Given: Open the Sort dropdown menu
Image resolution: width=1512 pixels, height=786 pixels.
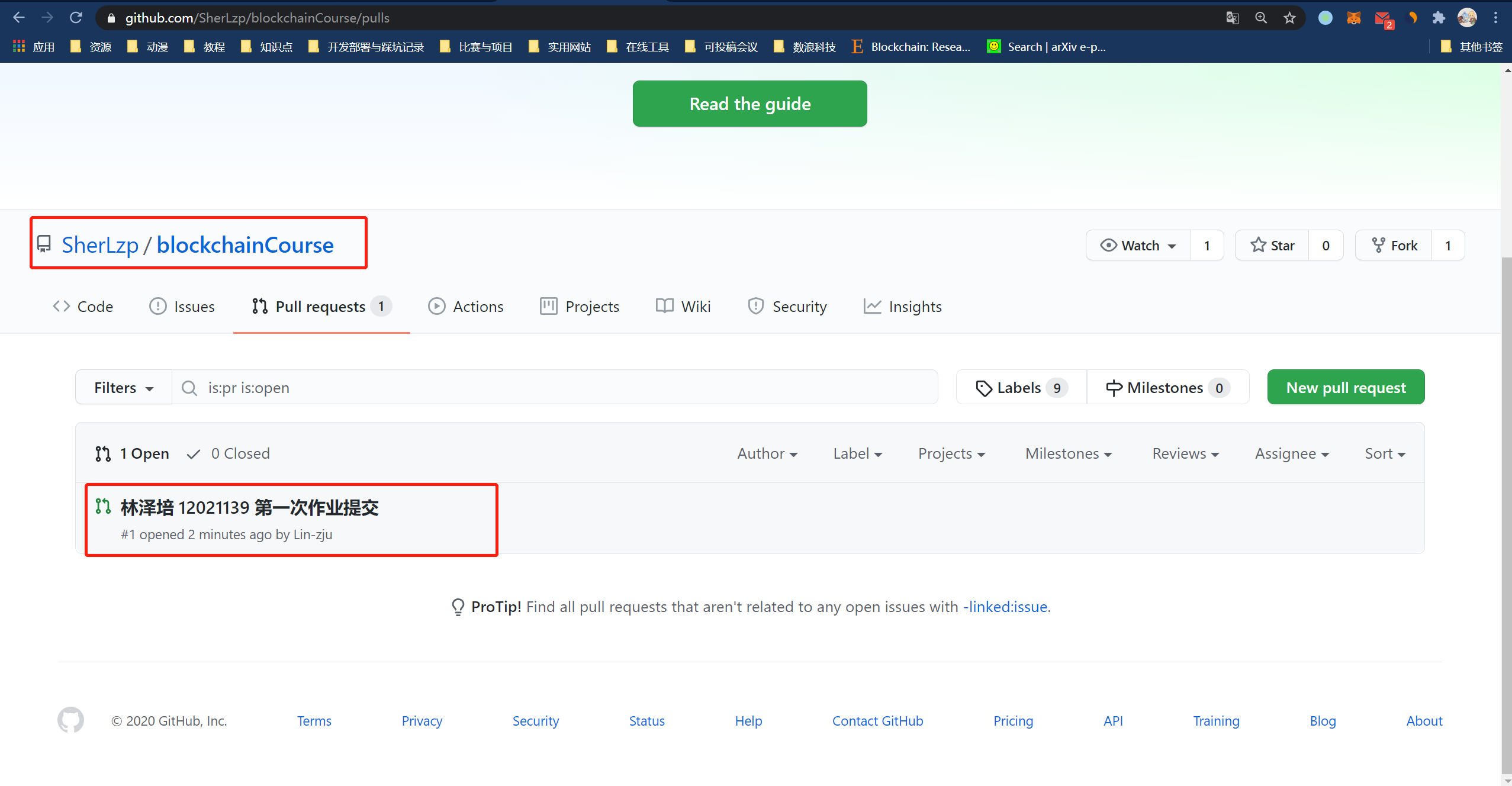Looking at the screenshot, I should click(x=1384, y=453).
